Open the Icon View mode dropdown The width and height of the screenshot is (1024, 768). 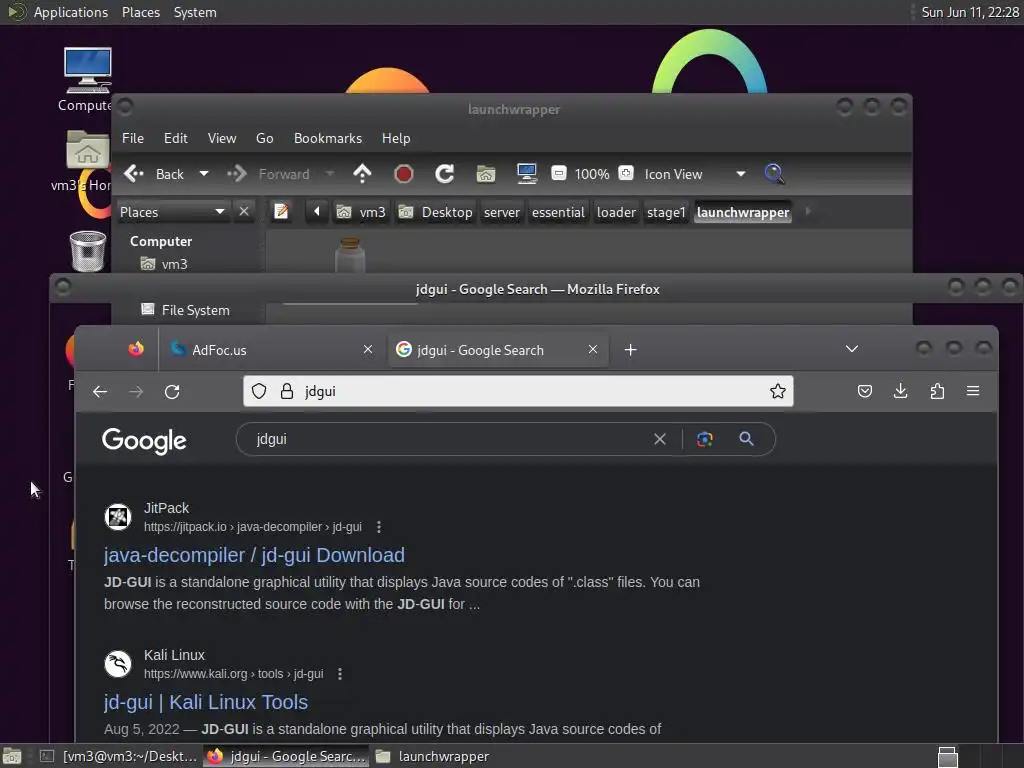click(695, 174)
